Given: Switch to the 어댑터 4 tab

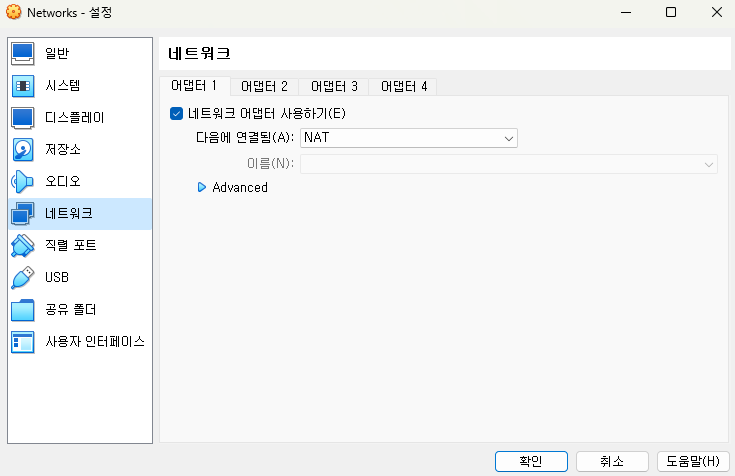Looking at the screenshot, I should [x=404, y=86].
